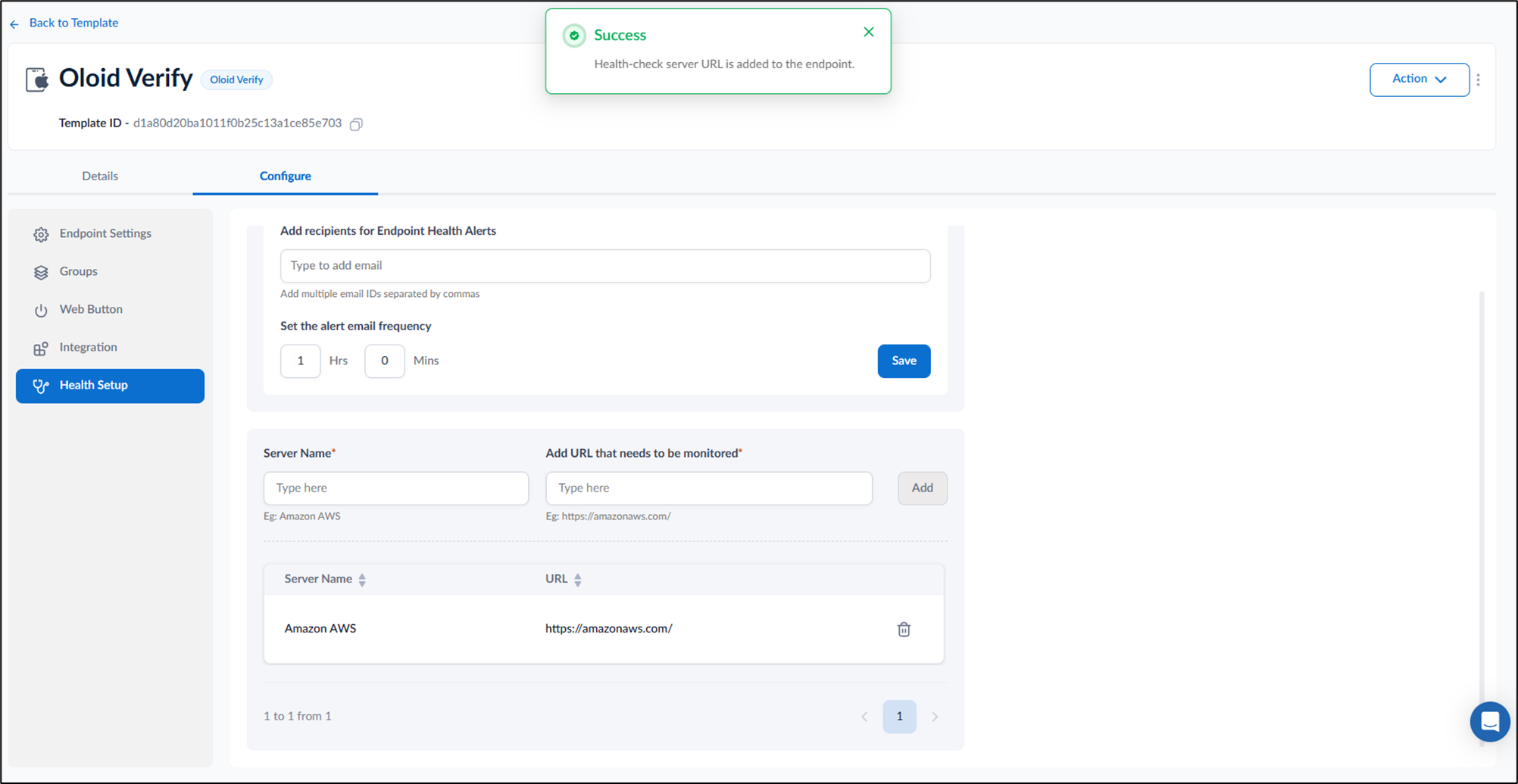Click the '1 to 1 from 1' text
The width and height of the screenshot is (1518, 784).
tap(297, 716)
